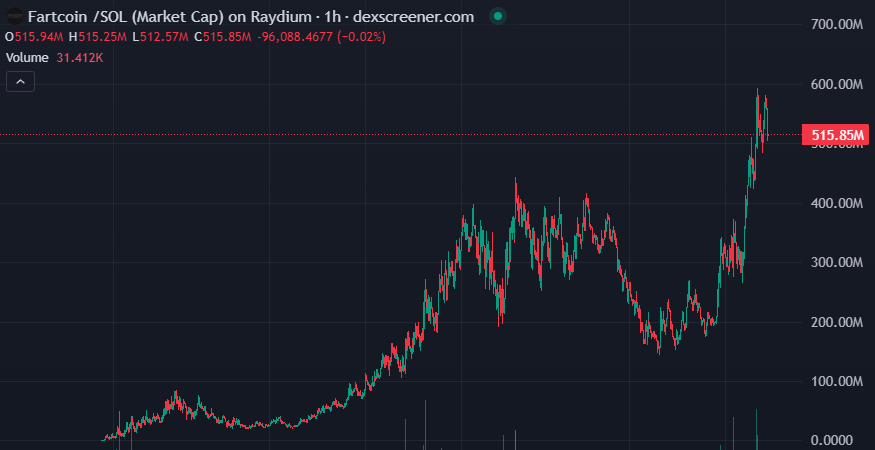Image resolution: width=875 pixels, height=450 pixels.
Task: Click the Fartcoin token logo icon
Action: (x=15, y=16)
